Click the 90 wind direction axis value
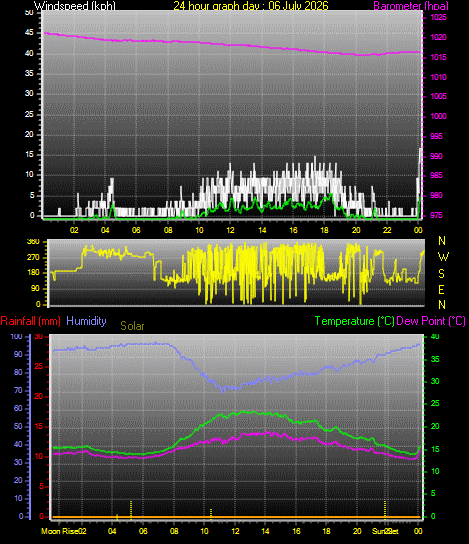This screenshot has width=469, height=544. tap(35, 289)
